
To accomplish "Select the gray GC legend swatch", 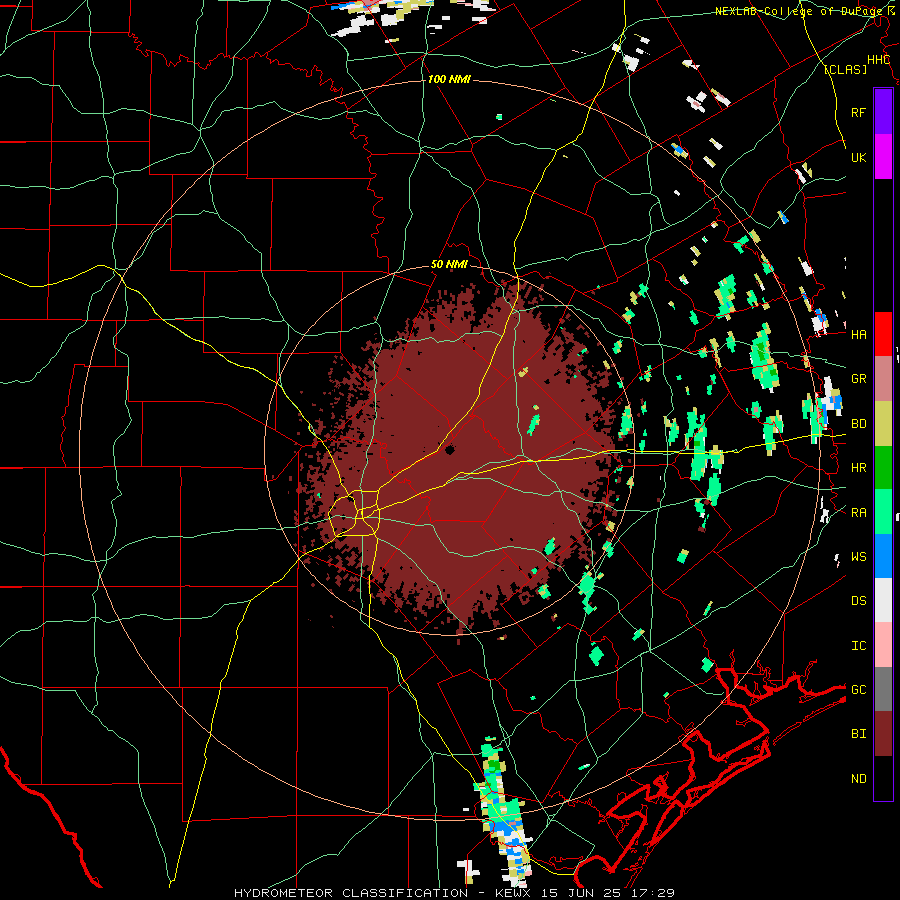I will 883,689.
